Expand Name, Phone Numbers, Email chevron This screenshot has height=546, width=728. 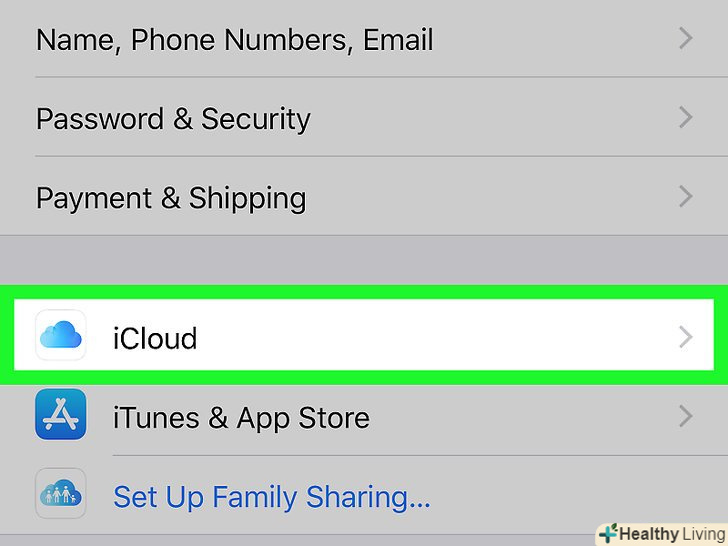685,39
